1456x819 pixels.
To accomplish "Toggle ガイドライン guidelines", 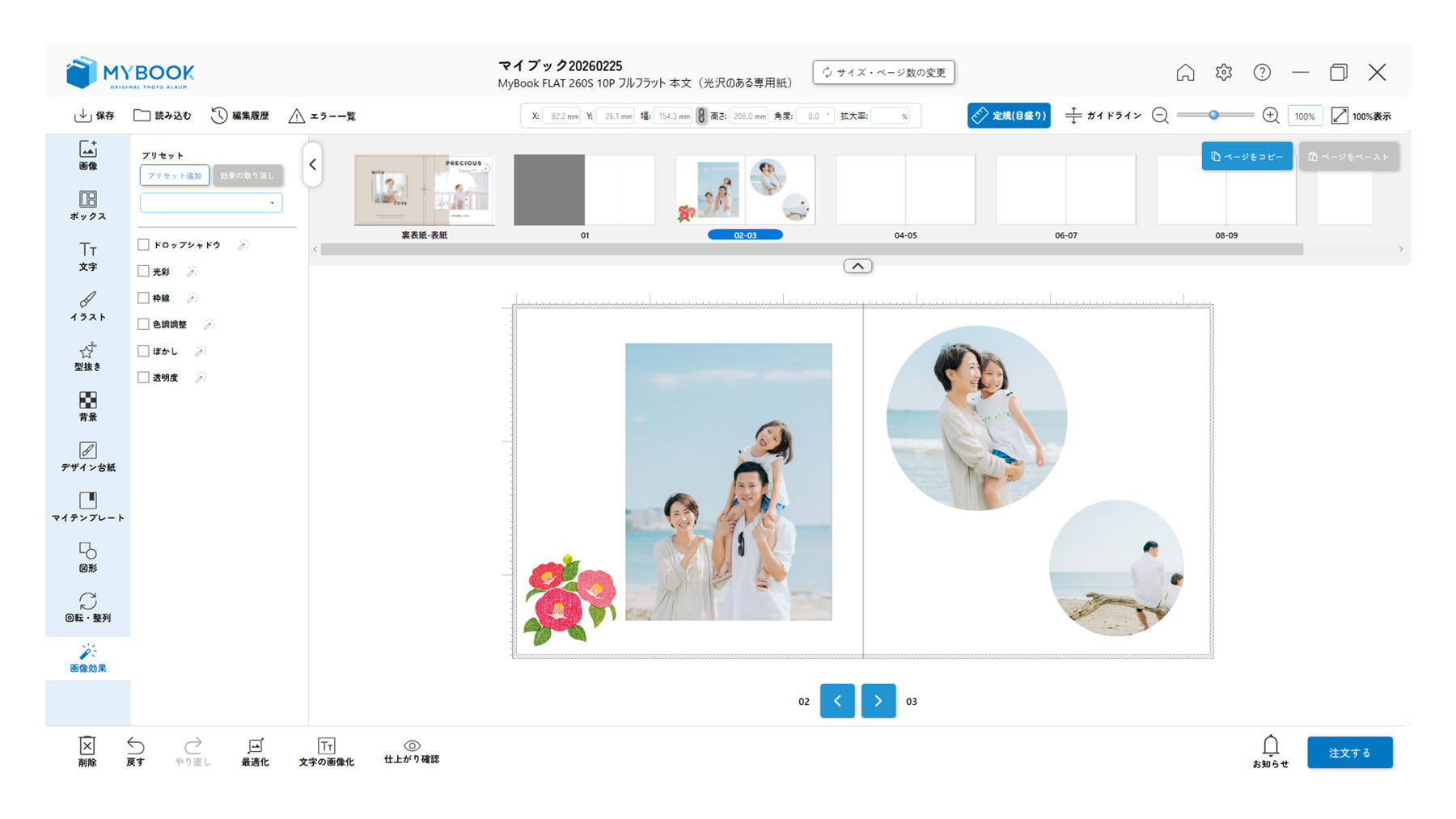I will click(1103, 116).
